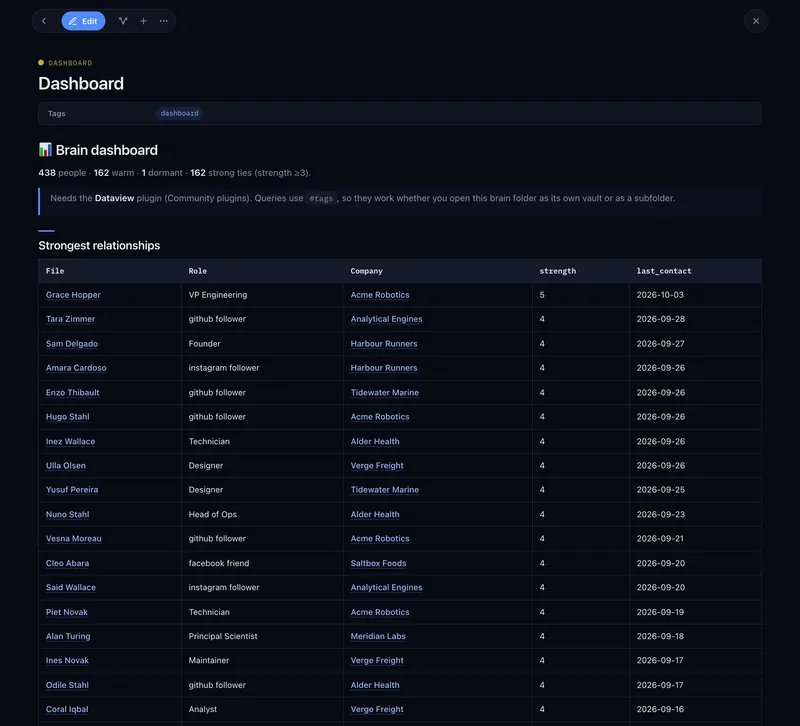Open Acme Robotics link in Grace Hopper row

click(x=380, y=295)
